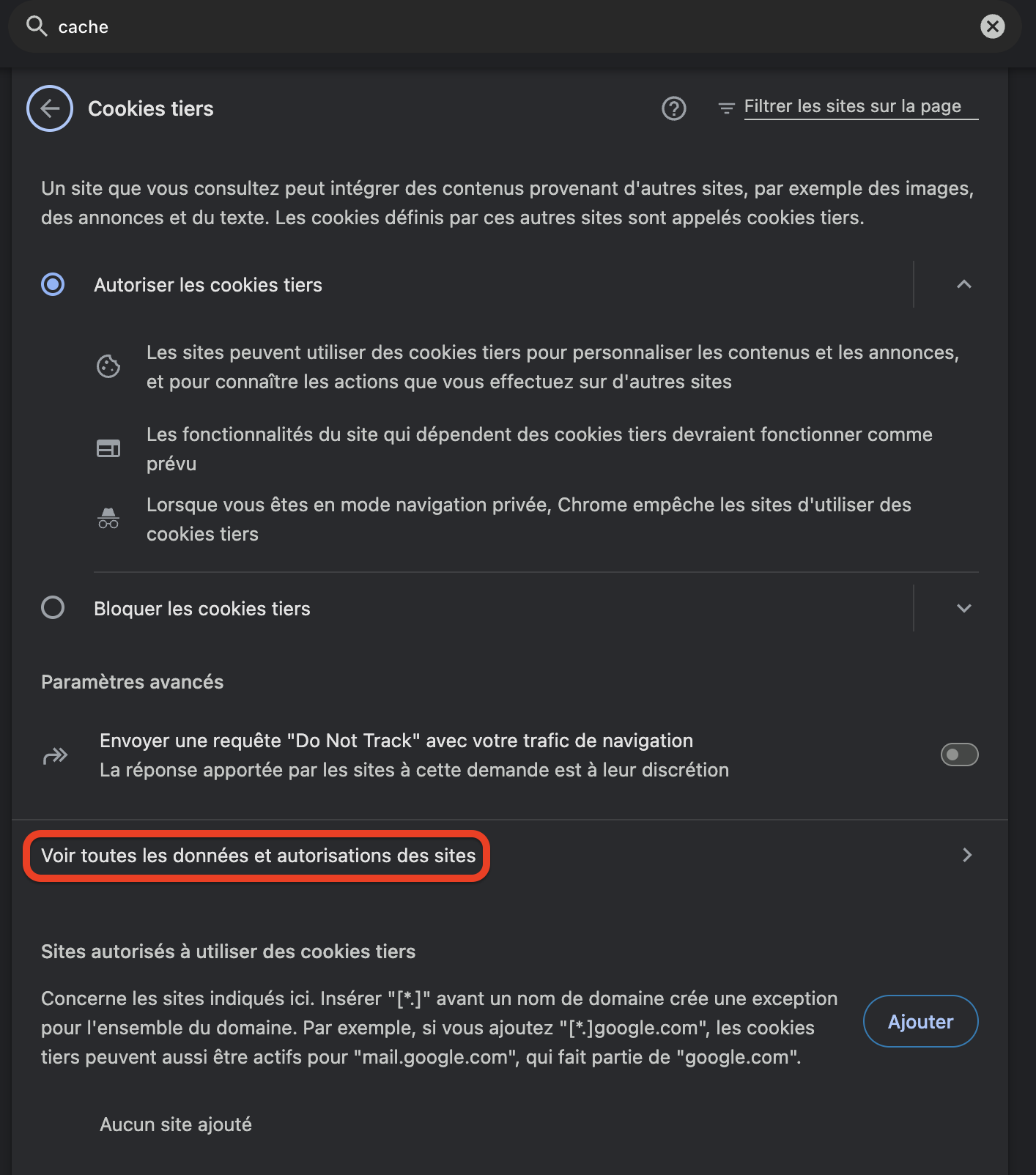The width and height of the screenshot is (1036, 1175).
Task: Clear the search box with the X icon
Action: point(993,26)
